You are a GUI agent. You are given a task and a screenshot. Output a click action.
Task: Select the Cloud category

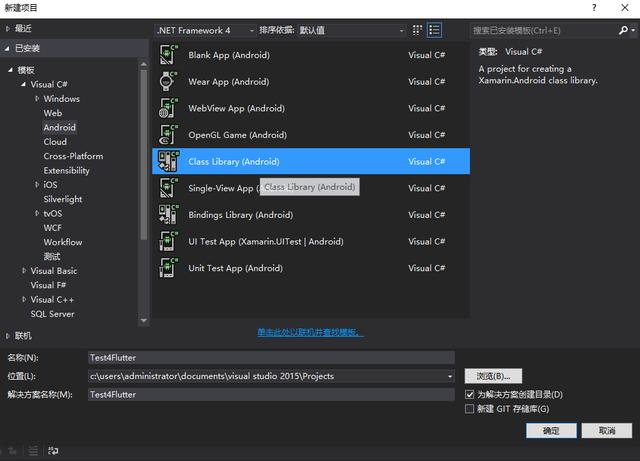[55, 142]
